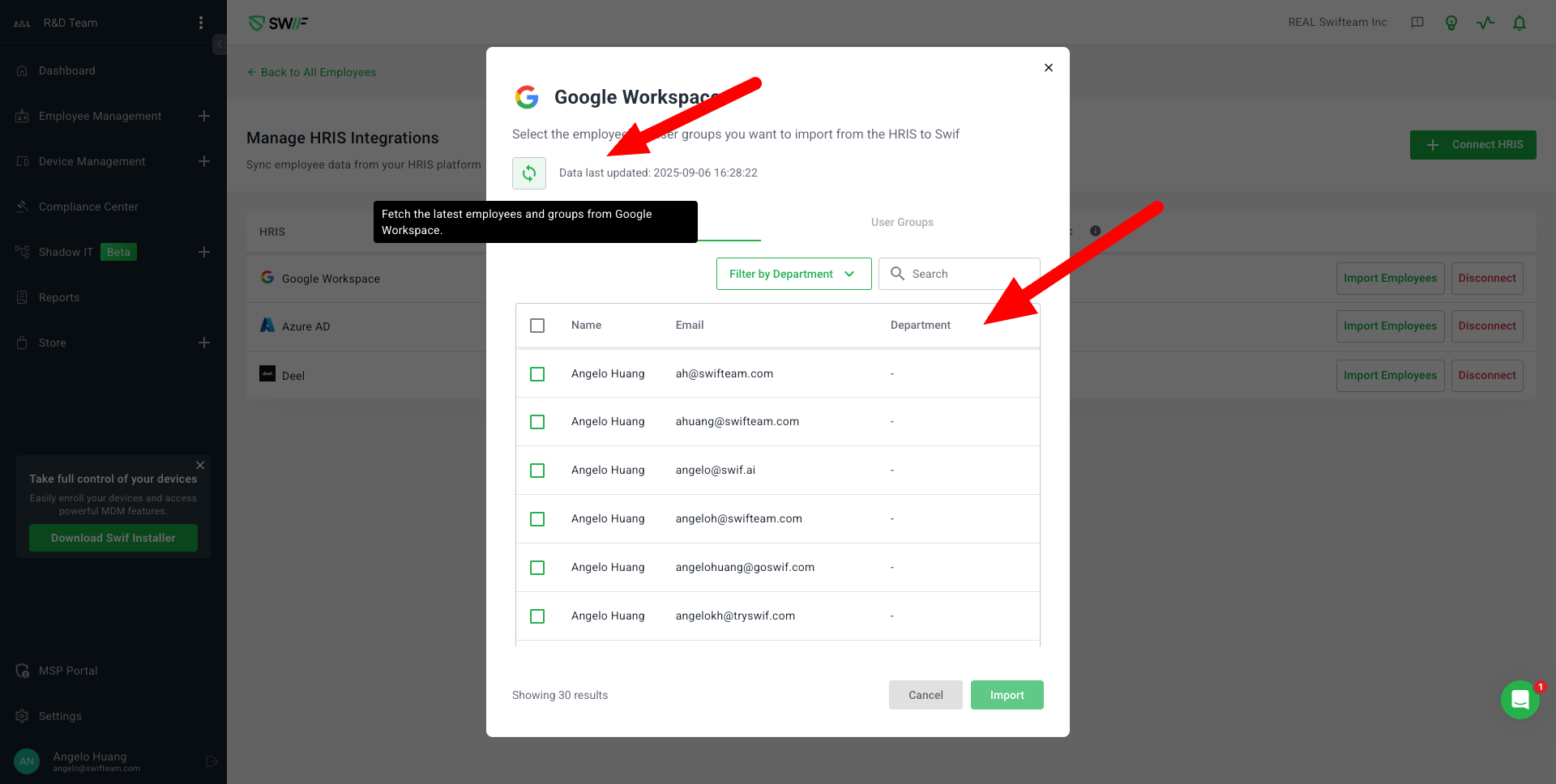Check the box for ah@swifteam.com

(537, 374)
